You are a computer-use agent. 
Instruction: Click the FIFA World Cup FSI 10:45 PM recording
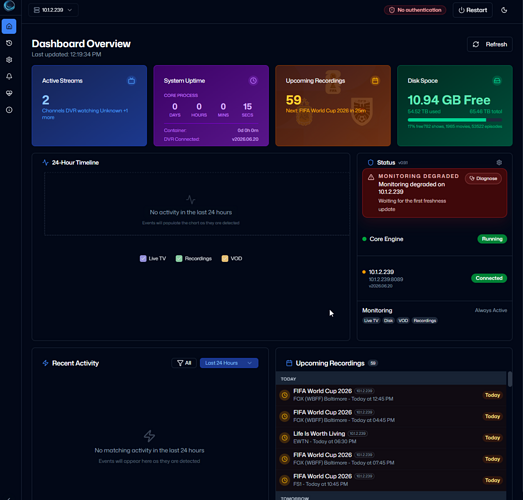coord(391,480)
